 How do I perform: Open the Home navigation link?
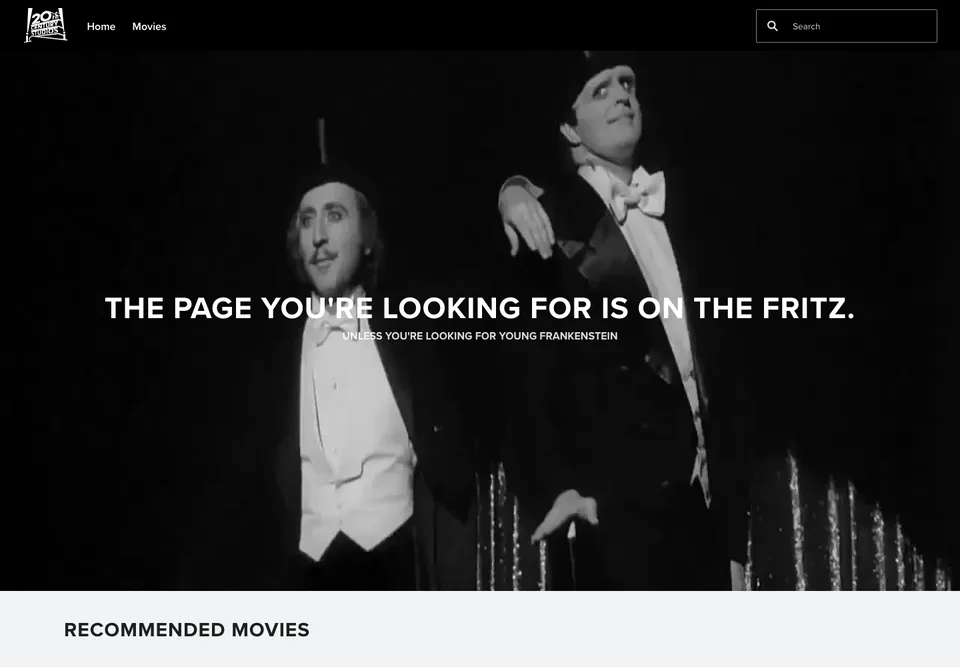click(x=101, y=26)
